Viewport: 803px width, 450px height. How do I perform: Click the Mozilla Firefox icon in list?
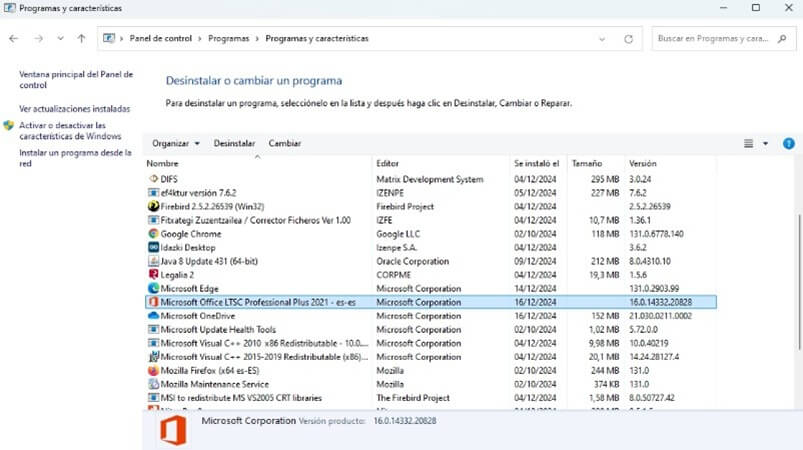pyautogui.click(x=153, y=371)
